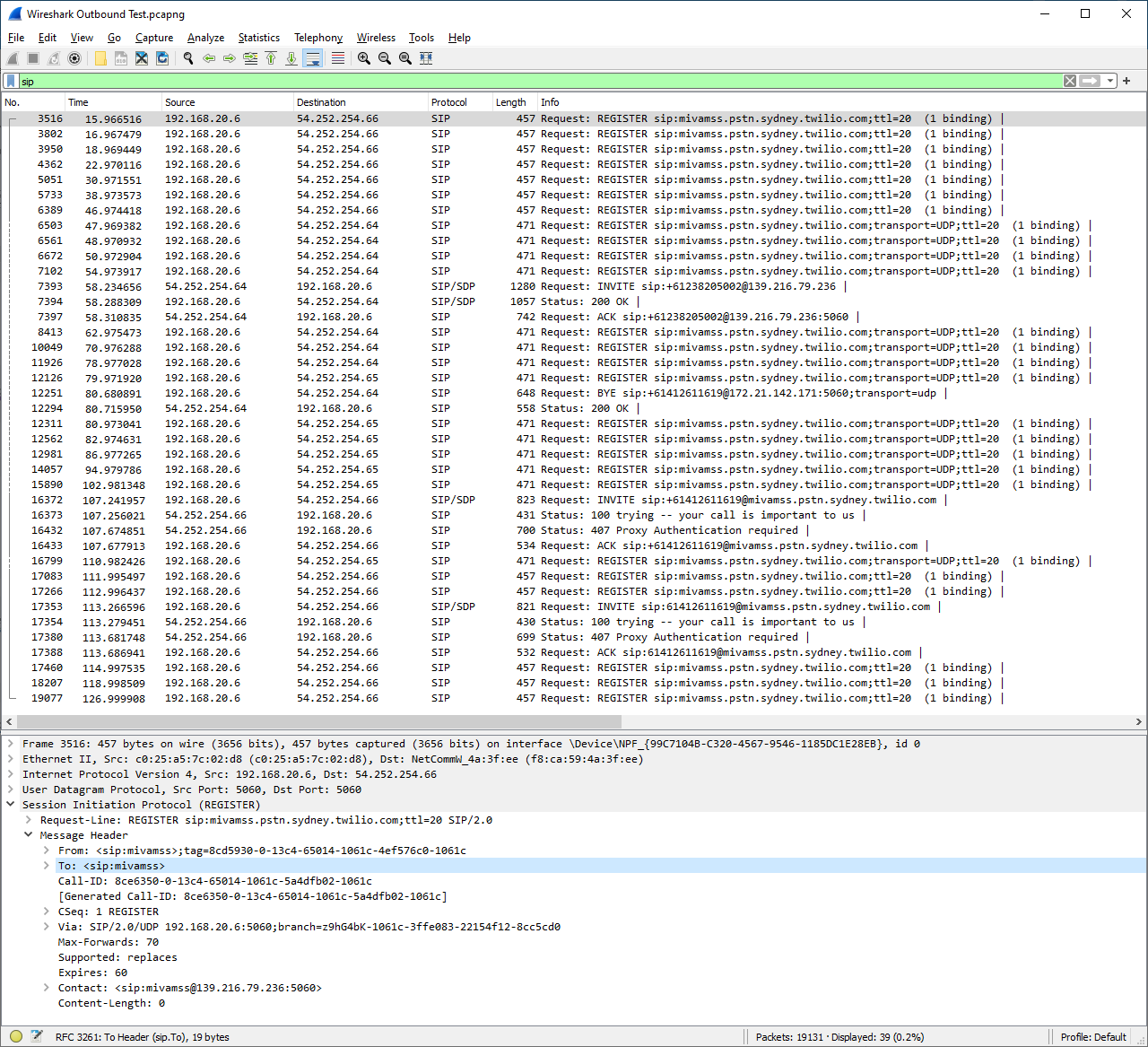
Task: Toggle auto-scroll during live capture
Action: point(313,58)
